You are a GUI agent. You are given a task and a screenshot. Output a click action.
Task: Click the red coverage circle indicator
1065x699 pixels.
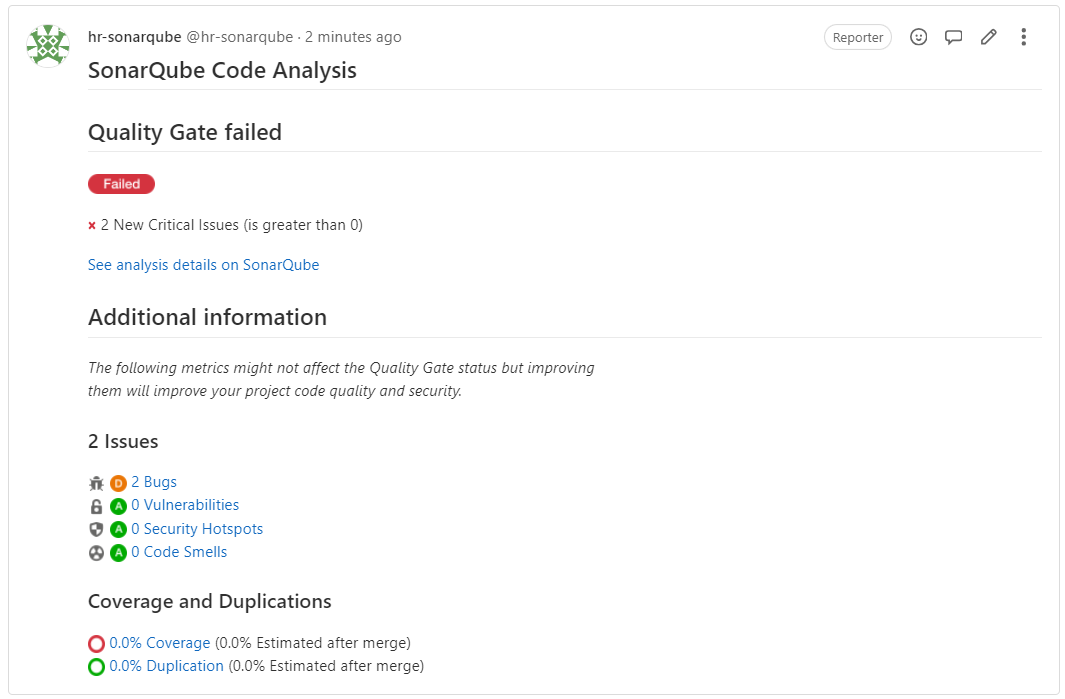(x=96, y=644)
